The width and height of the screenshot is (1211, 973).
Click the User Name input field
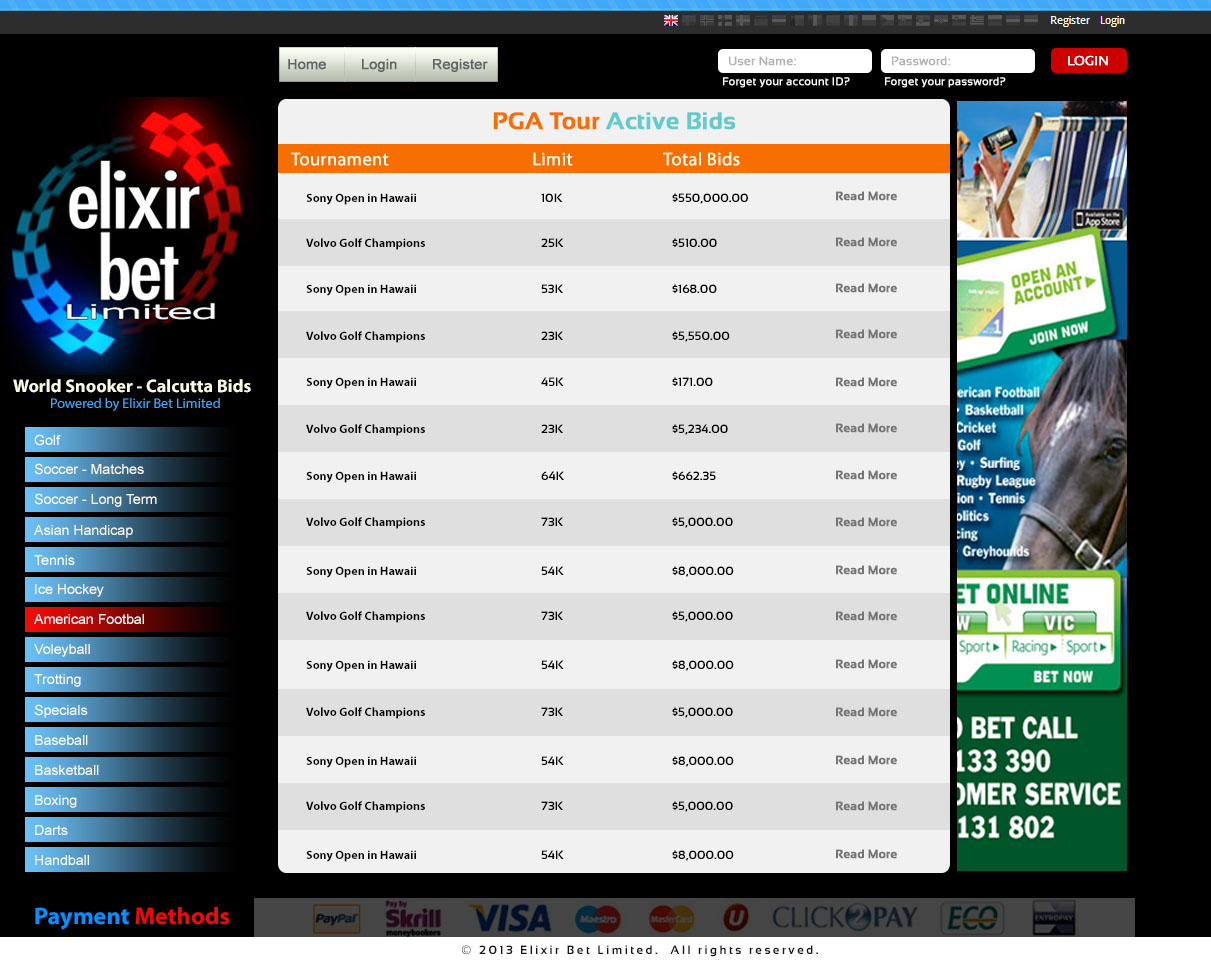(795, 61)
